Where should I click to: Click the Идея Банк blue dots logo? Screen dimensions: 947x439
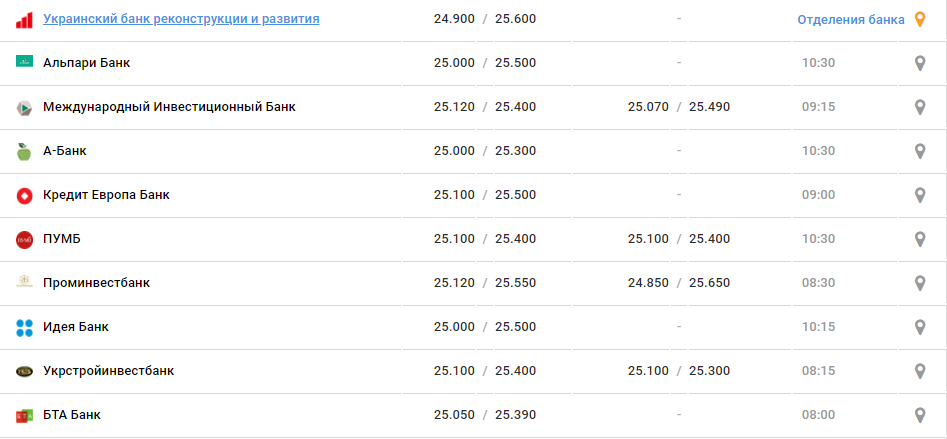click(24, 327)
